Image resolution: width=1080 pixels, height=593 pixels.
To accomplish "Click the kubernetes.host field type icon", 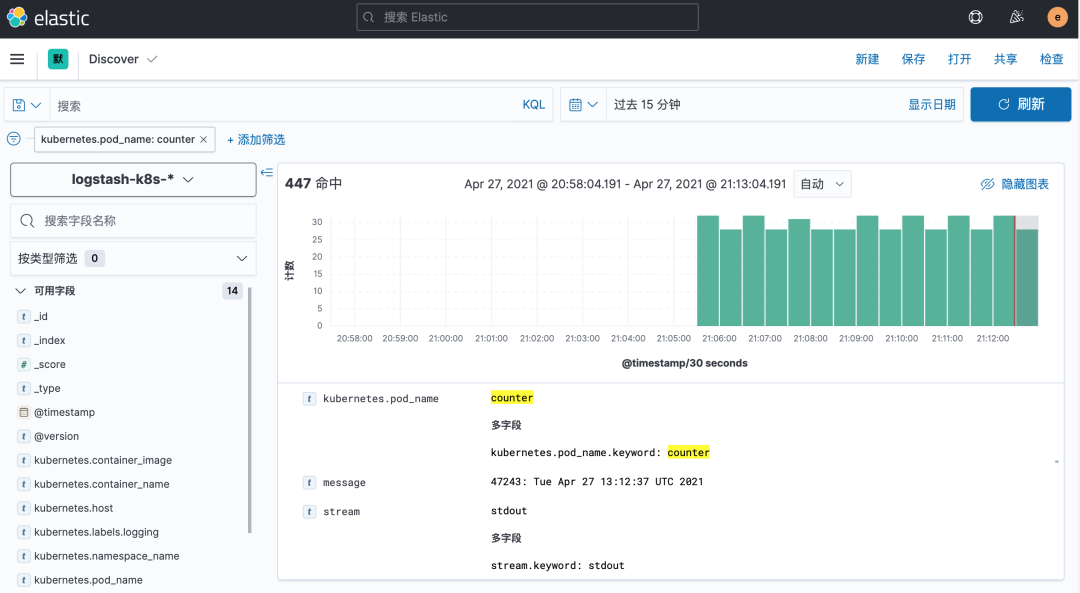I will (x=24, y=508).
